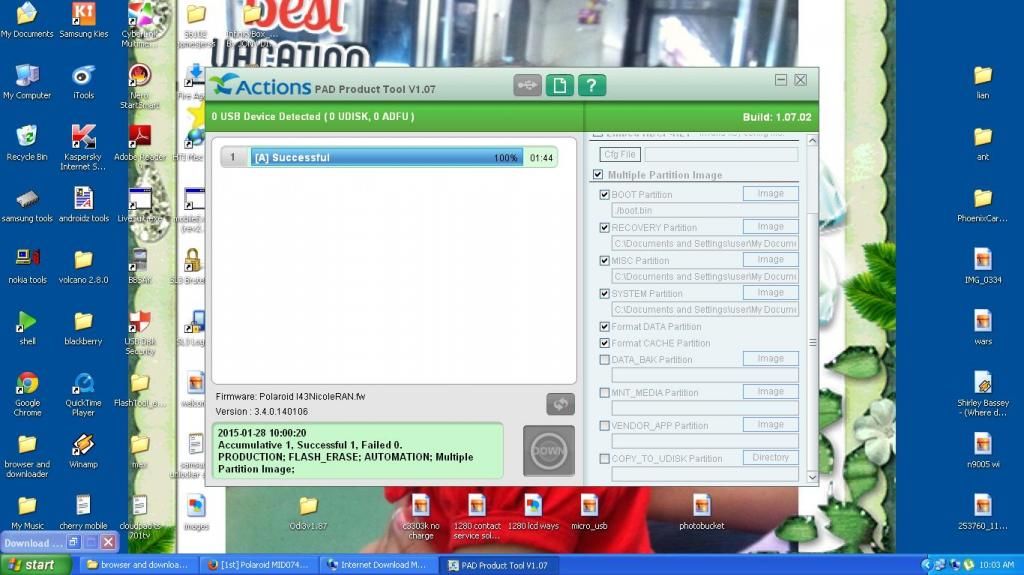Launch QuickTime Player shortcut
This screenshot has height=575, width=1024.
[84, 394]
